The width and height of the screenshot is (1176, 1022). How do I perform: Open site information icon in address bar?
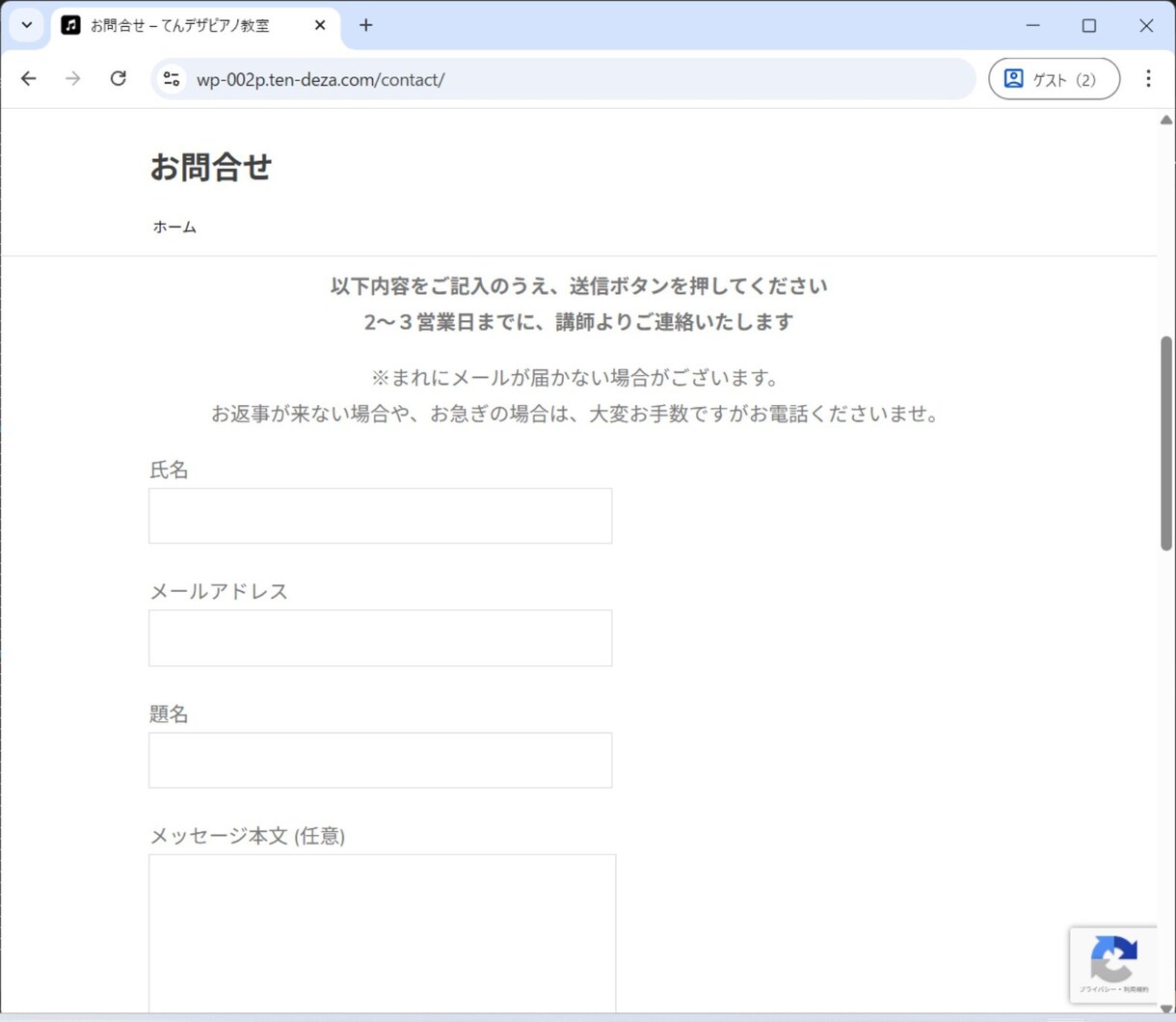point(172,79)
